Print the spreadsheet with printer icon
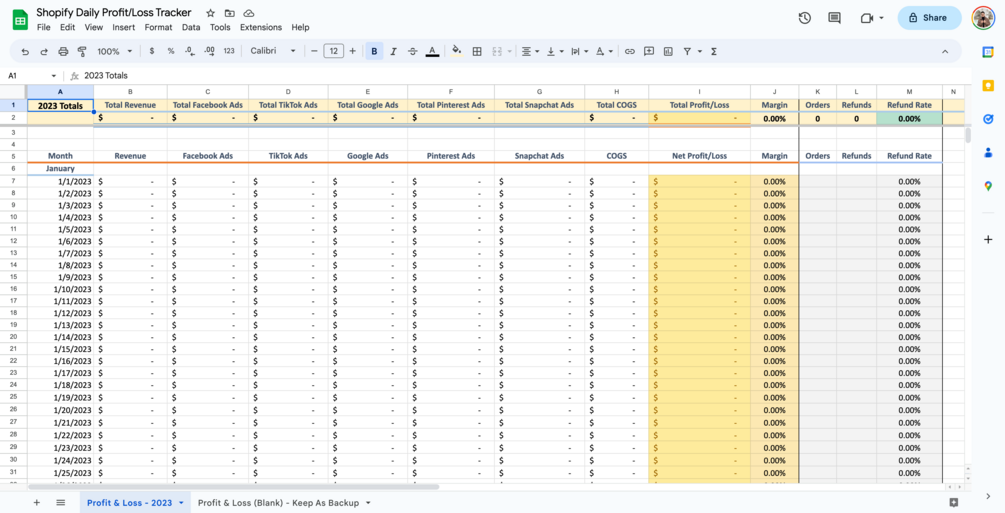 pyautogui.click(x=63, y=51)
